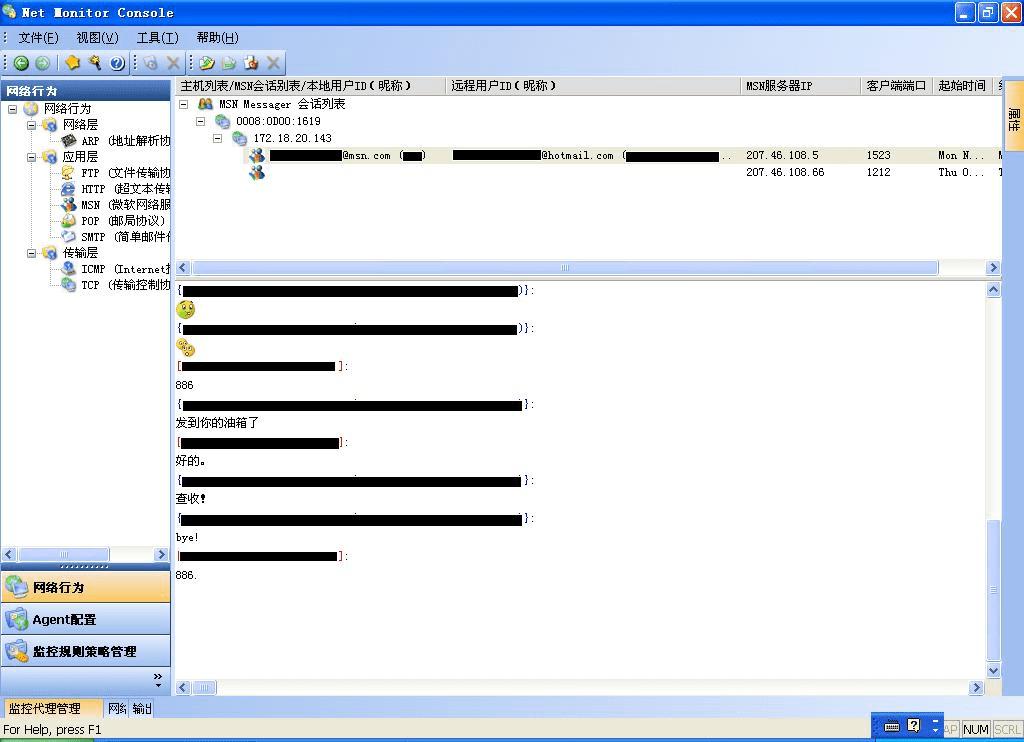Click session icon for port 1523 row
1024x742 pixels.
pyautogui.click(x=257, y=155)
